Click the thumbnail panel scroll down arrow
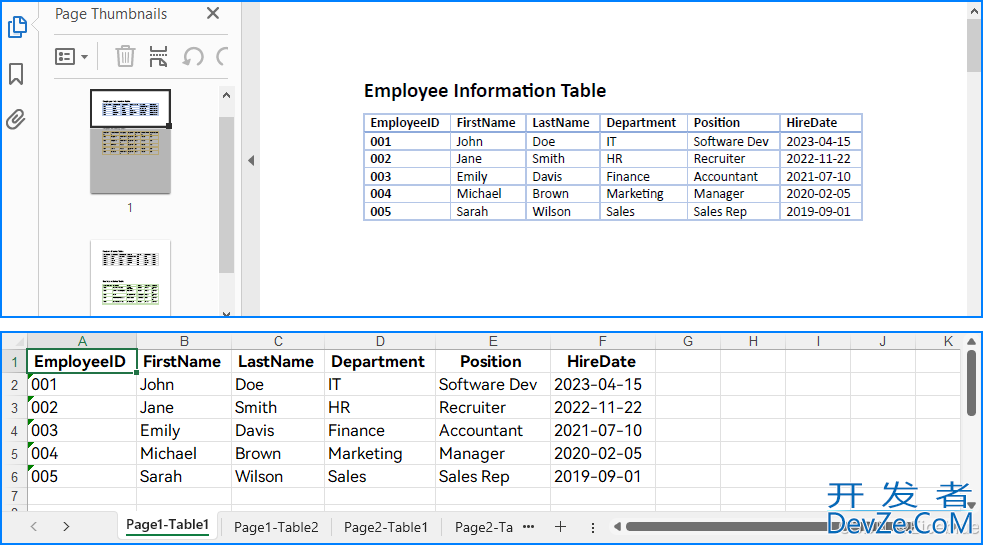983x545 pixels. pyautogui.click(x=226, y=313)
